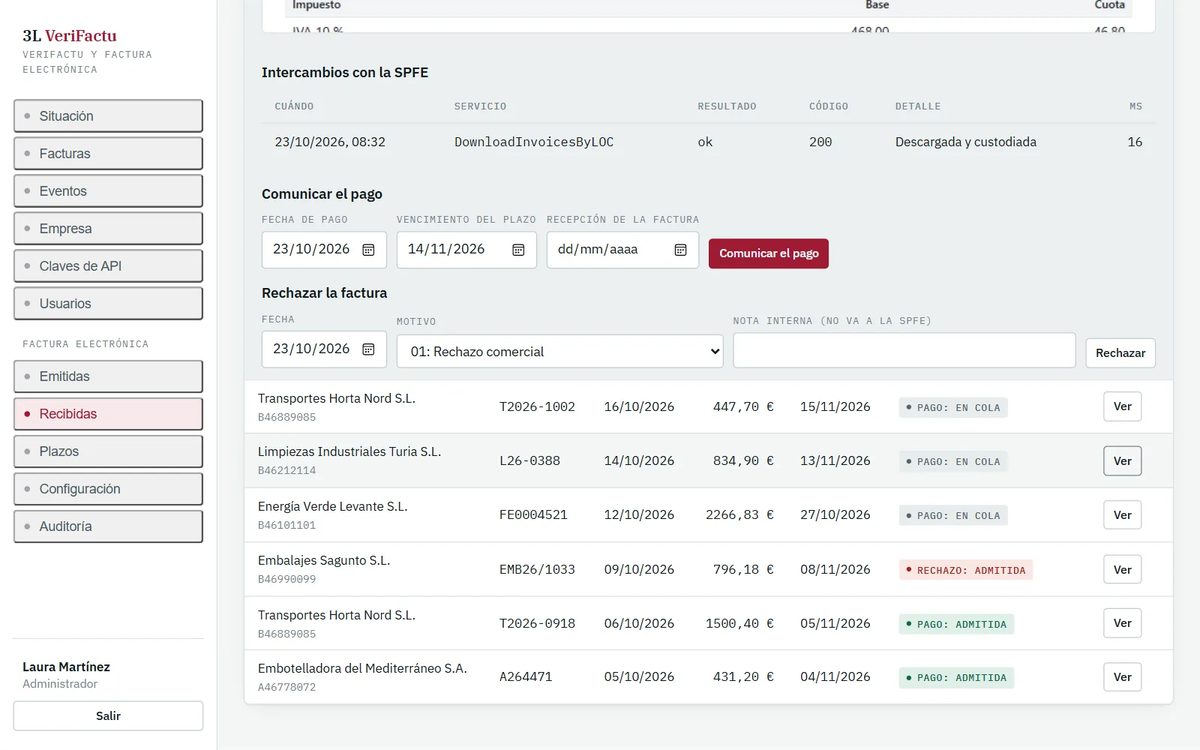The width and height of the screenshot is (1200, 750).
Task: Open Eventos in the sidebar
Action: pos(108,191)
